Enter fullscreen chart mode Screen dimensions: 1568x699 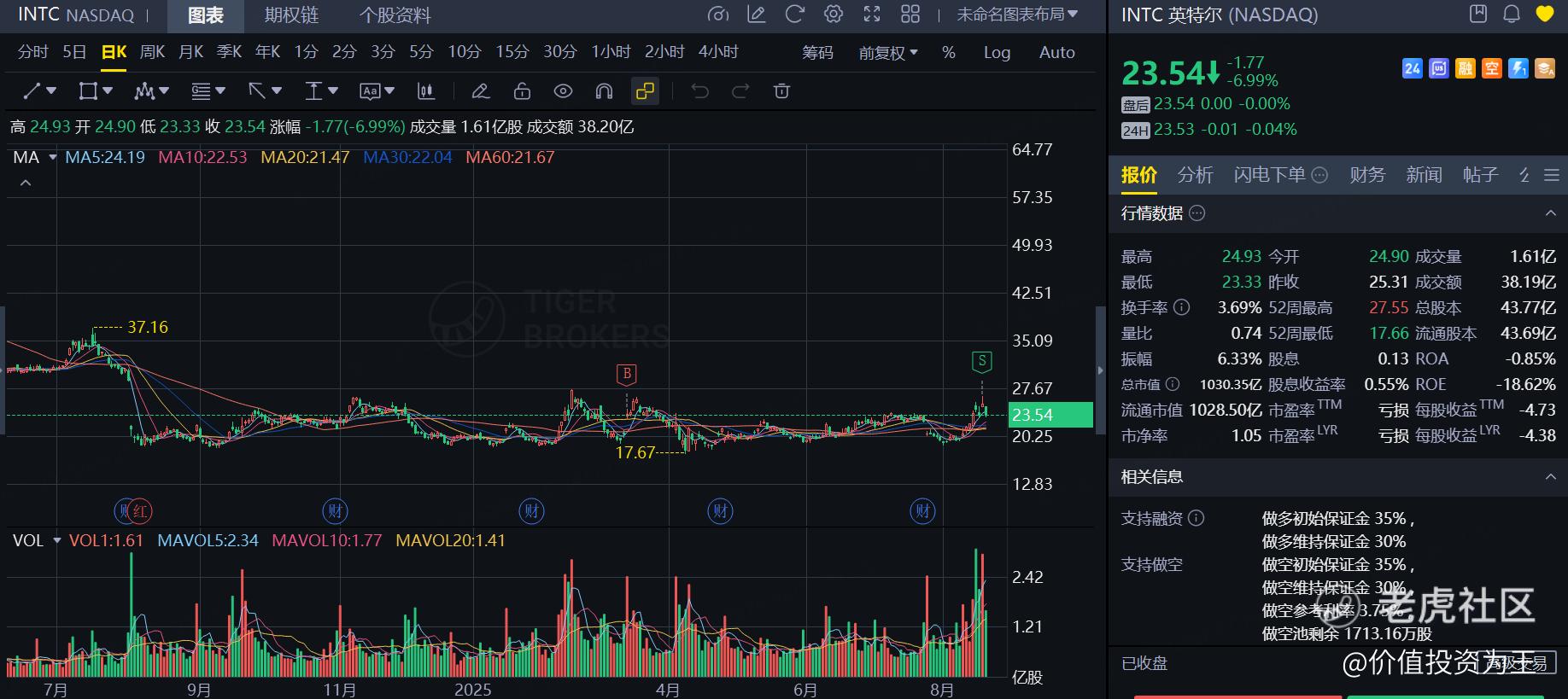tap(872, 15)
